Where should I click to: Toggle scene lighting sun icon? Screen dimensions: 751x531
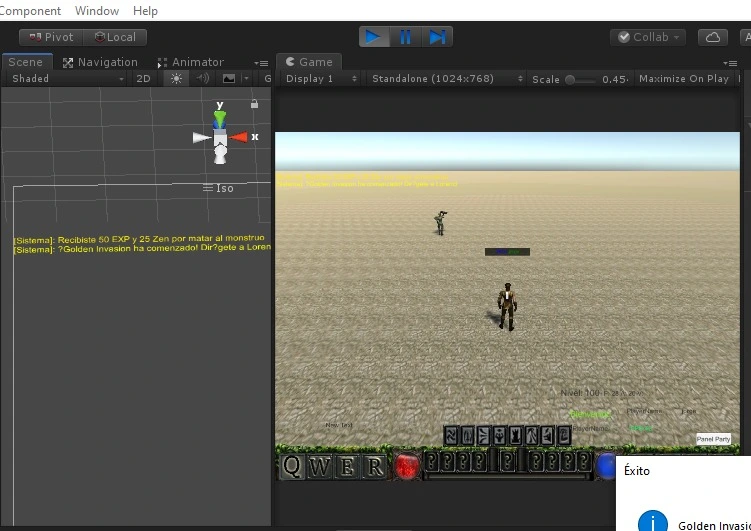(x=176, y=79)
